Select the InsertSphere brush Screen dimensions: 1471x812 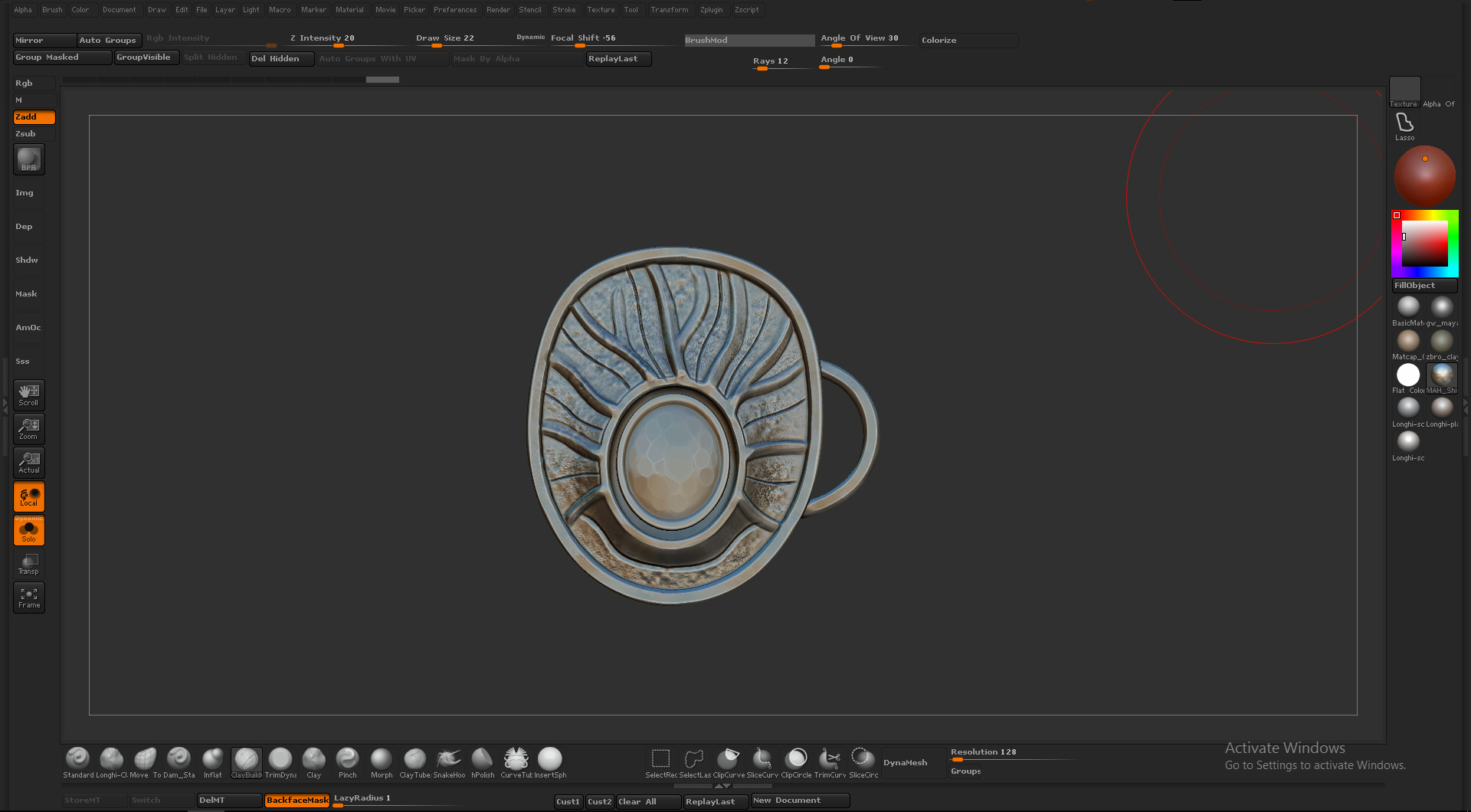549,762
